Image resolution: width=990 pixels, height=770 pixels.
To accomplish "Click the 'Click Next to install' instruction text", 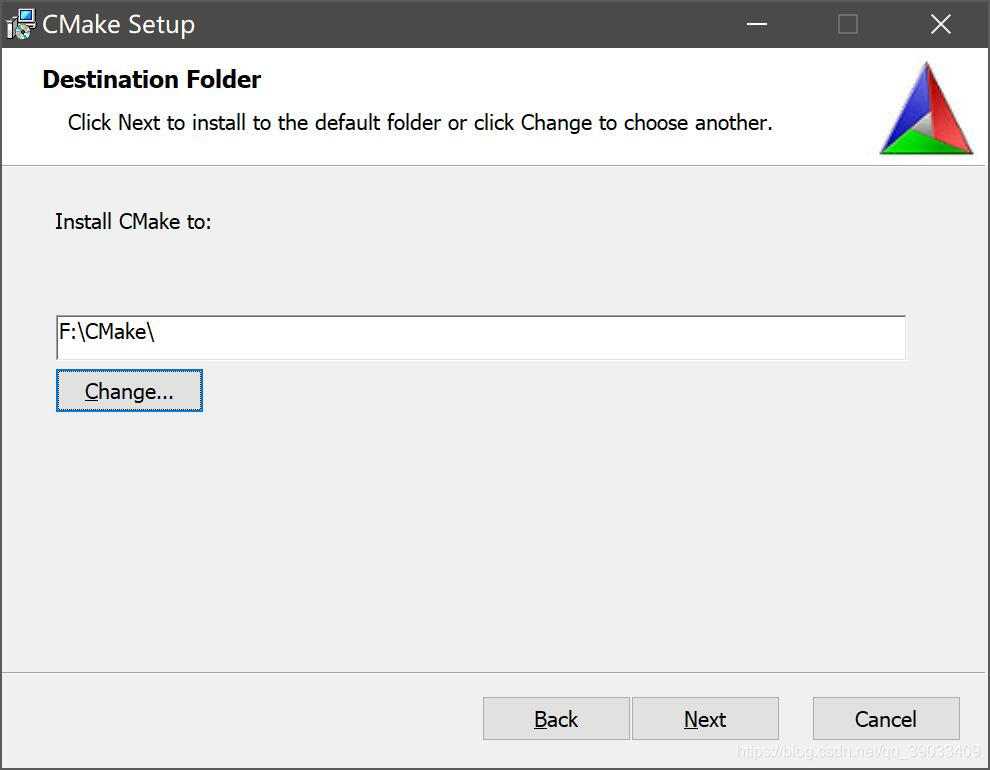I will click(x=420, y=122).
